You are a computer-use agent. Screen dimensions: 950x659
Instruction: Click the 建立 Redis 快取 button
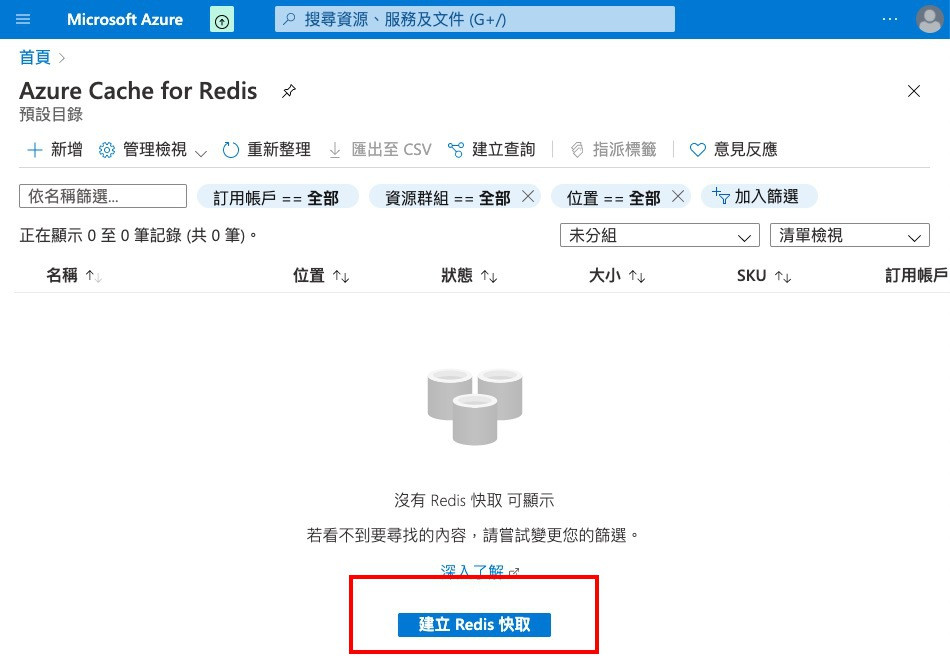pyautogui.click(x=474, y=624)
